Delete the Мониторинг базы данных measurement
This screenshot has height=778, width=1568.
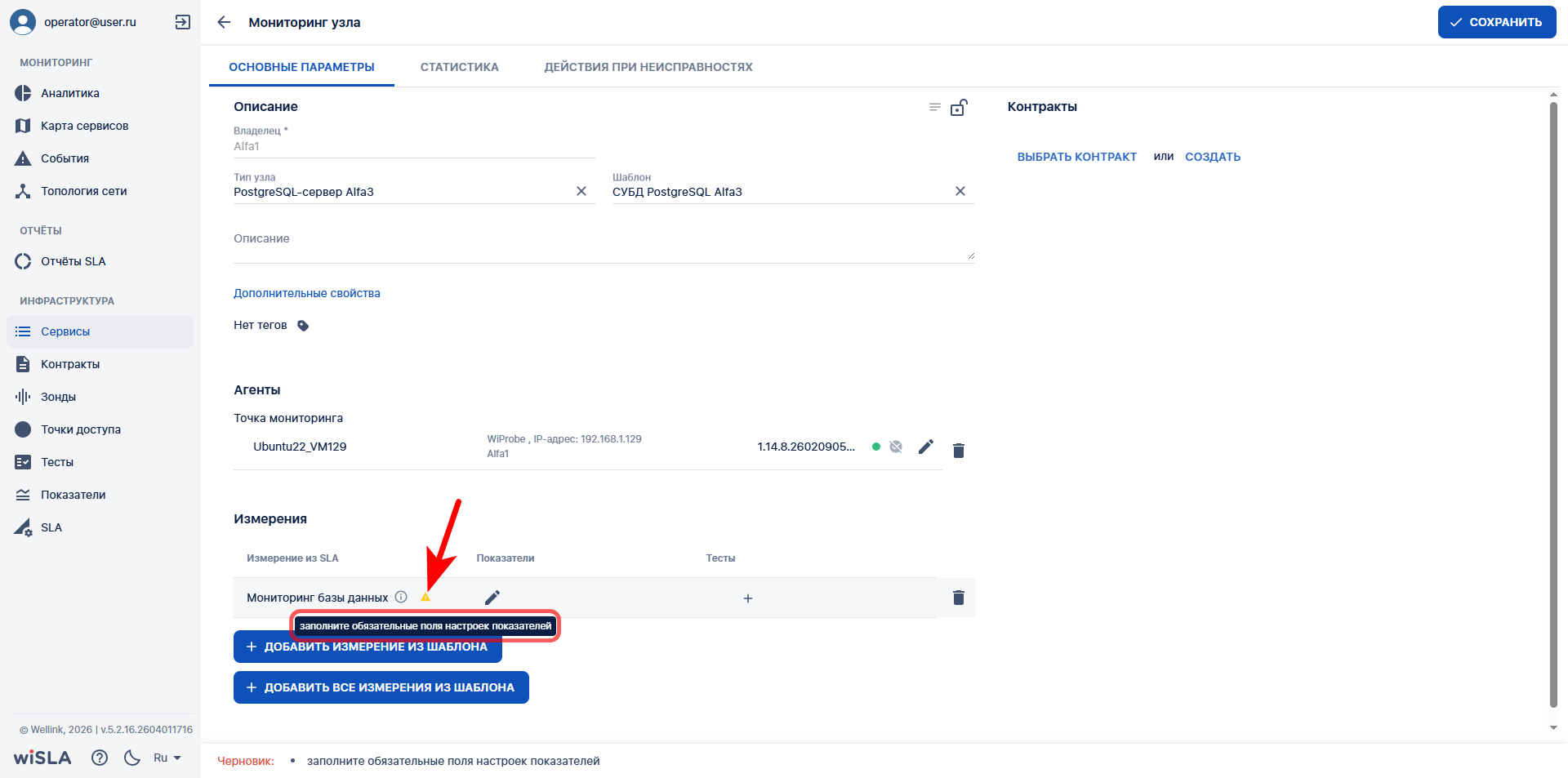pyautogui.click(x=959, y=598)
